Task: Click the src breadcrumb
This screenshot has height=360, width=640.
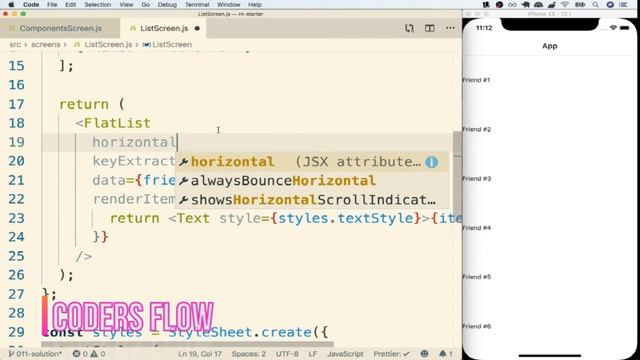Action: coord(15,44)
